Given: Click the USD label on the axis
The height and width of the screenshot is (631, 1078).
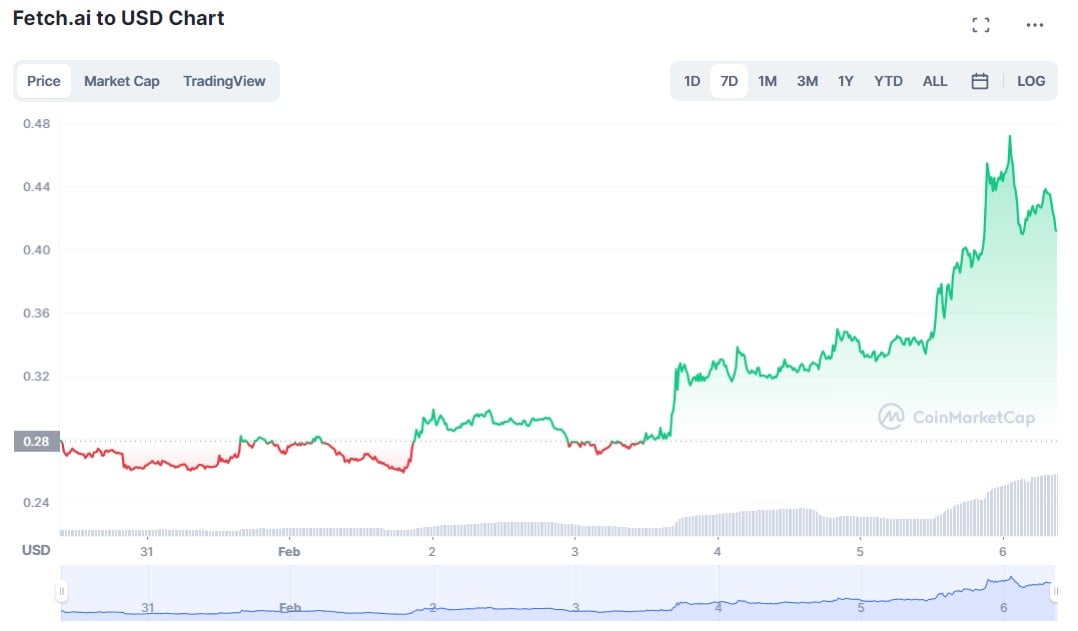Looking at the screenshot, I should 35,549.
